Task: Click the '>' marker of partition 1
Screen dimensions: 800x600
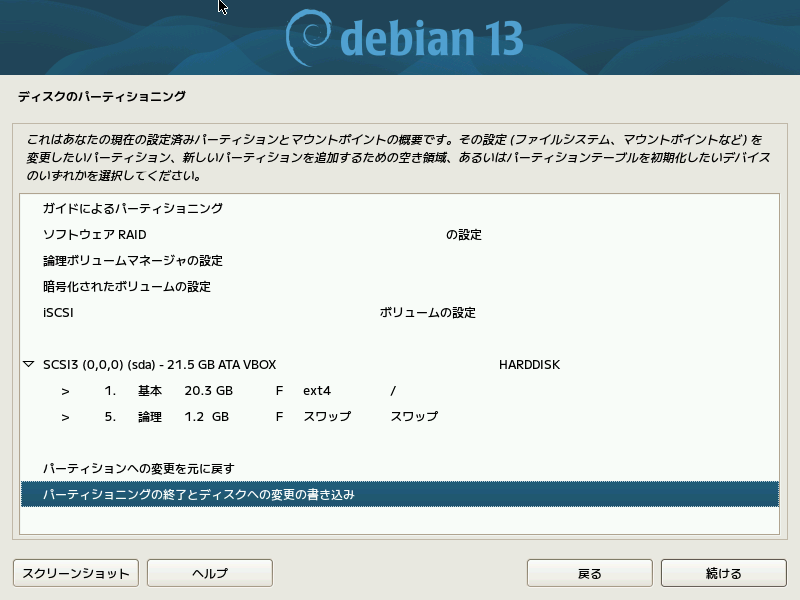Action: click(x=65, y=391)
